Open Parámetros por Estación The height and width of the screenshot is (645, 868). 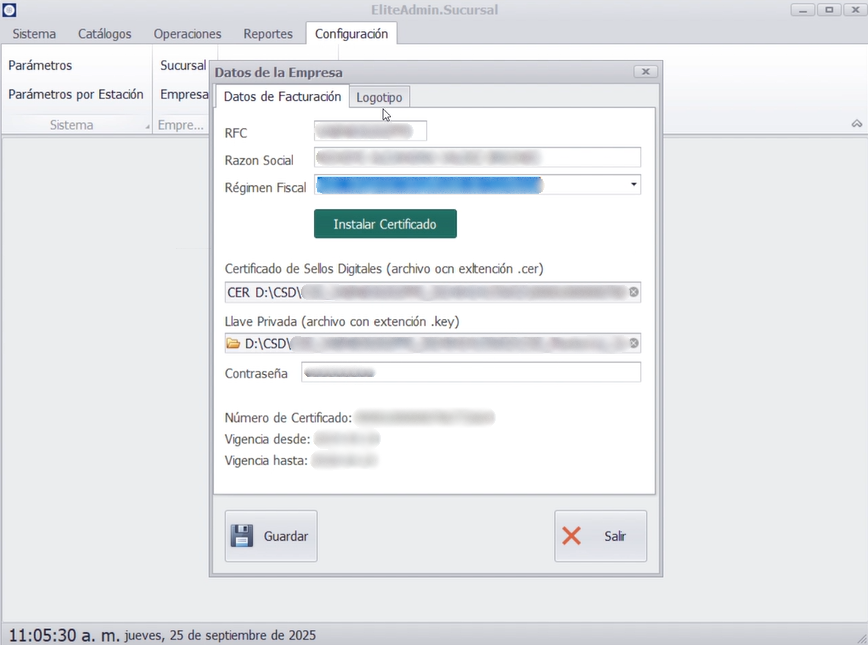click(76, 94)
